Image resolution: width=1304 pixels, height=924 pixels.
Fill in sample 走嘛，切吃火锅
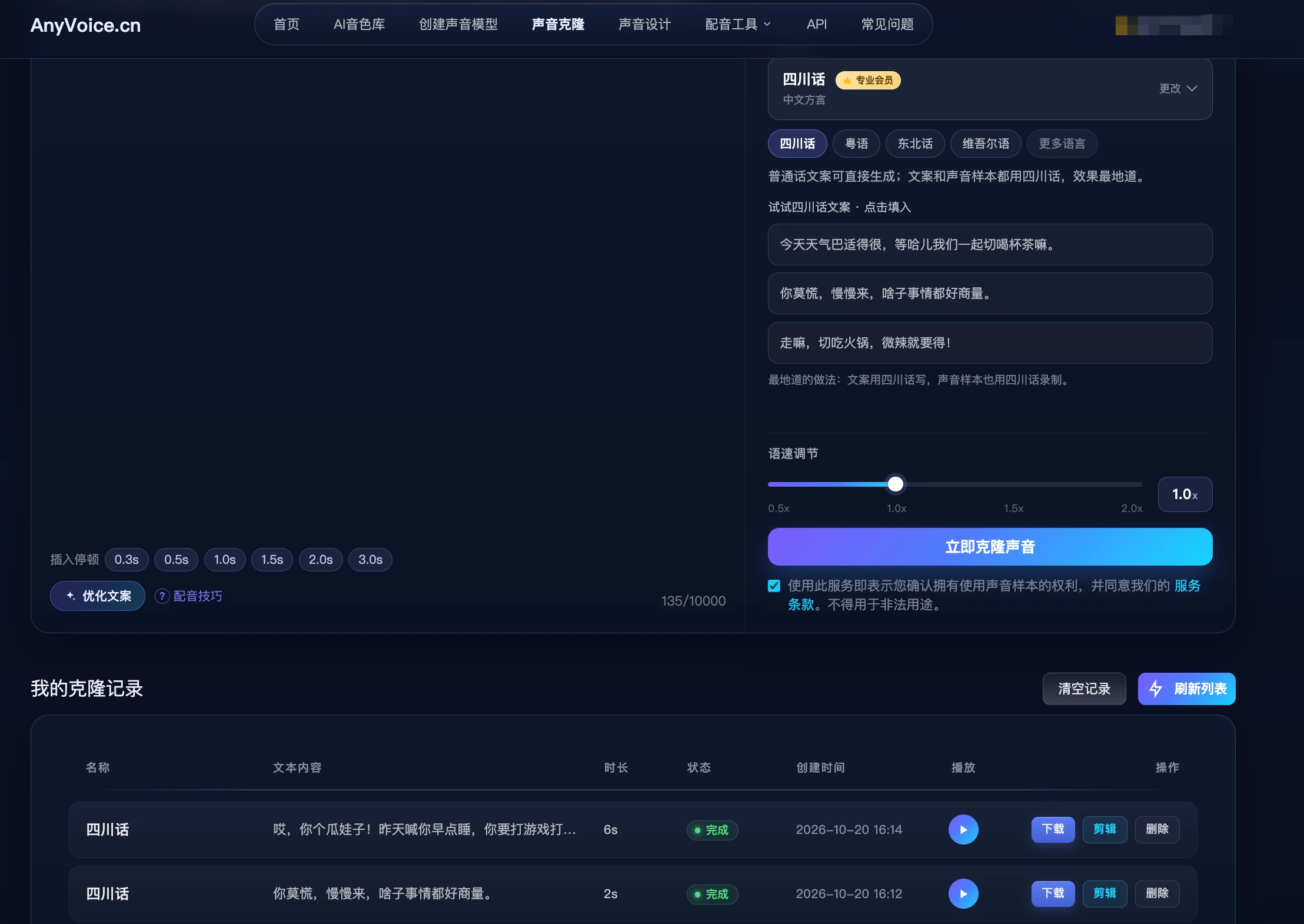990,343
